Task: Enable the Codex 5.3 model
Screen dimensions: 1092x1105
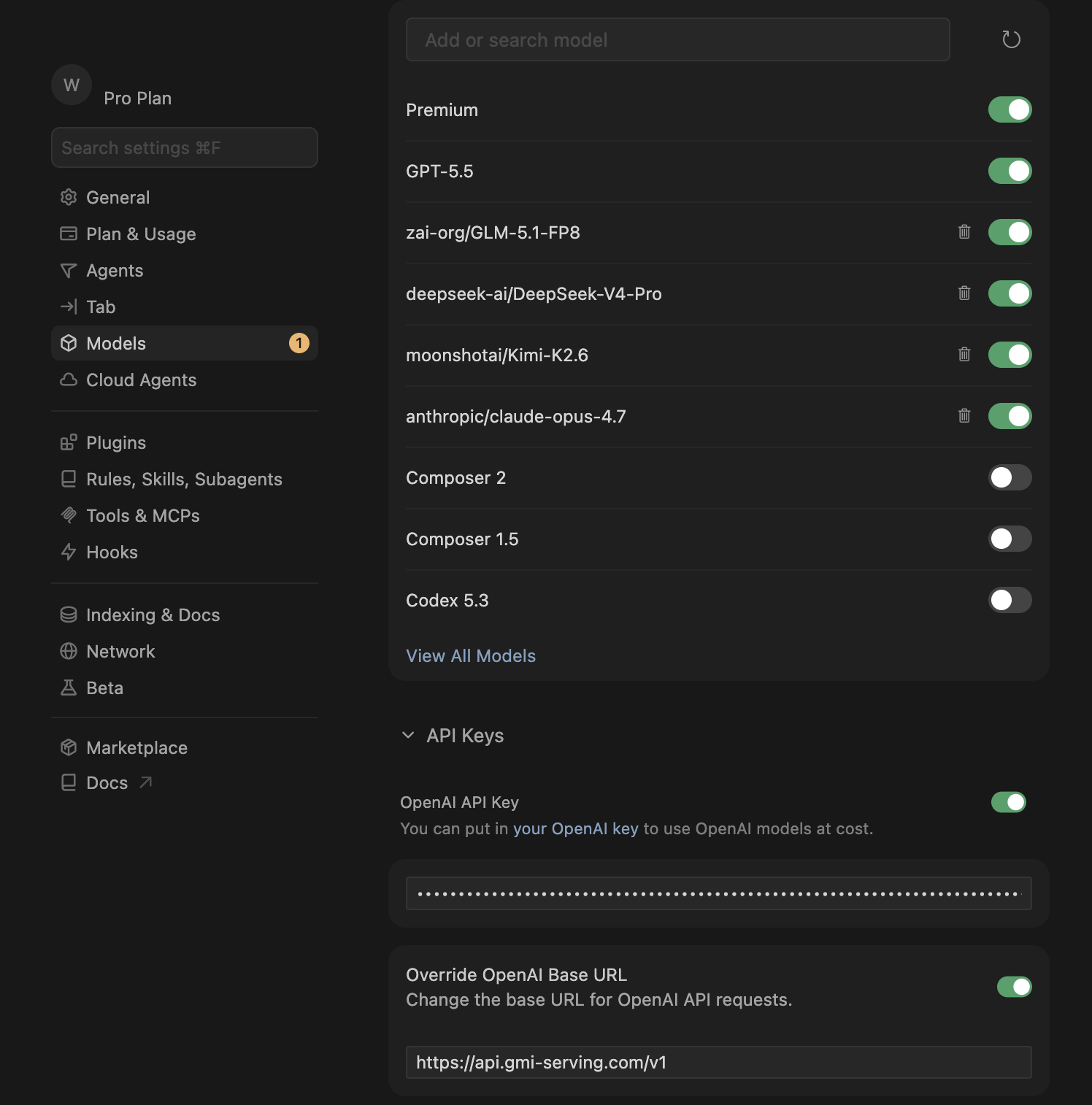Action: click(x=1010, y=600)
